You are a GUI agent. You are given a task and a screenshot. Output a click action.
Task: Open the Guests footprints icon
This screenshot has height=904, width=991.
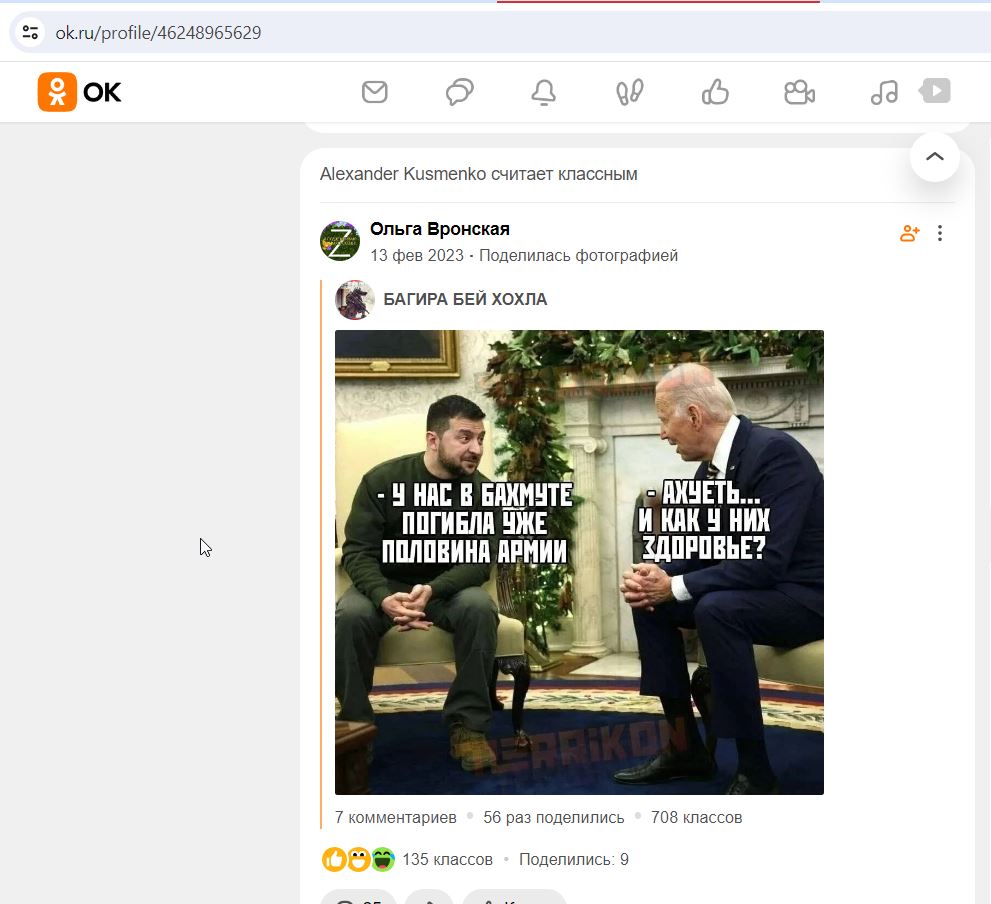tap(629, 92)
